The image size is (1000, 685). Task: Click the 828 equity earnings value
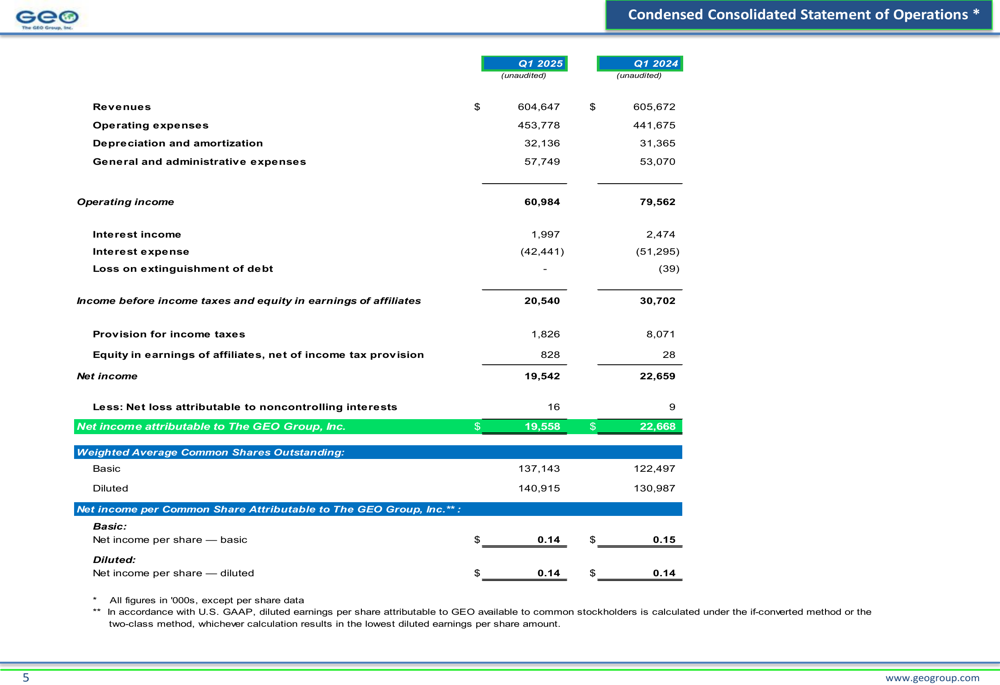pyautogui.click(x=550, y=355)
